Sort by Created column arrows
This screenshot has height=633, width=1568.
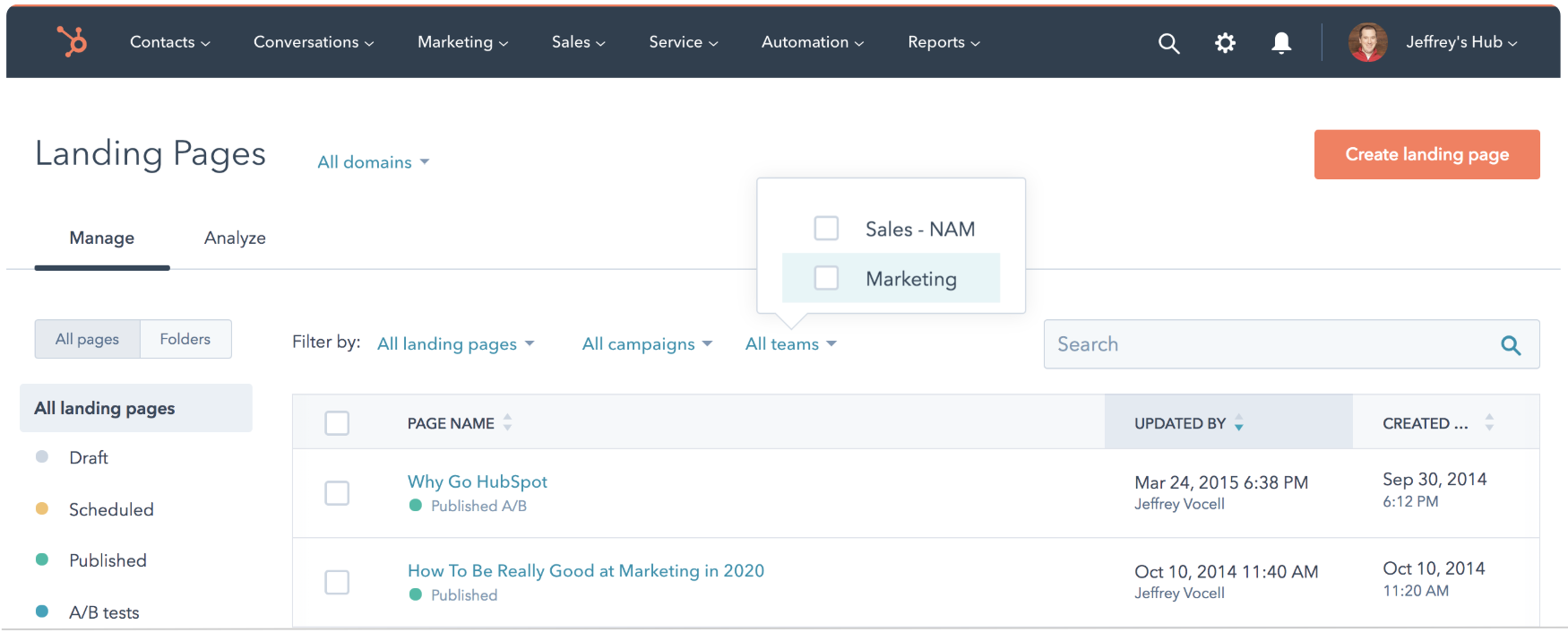coord(1489,422)
